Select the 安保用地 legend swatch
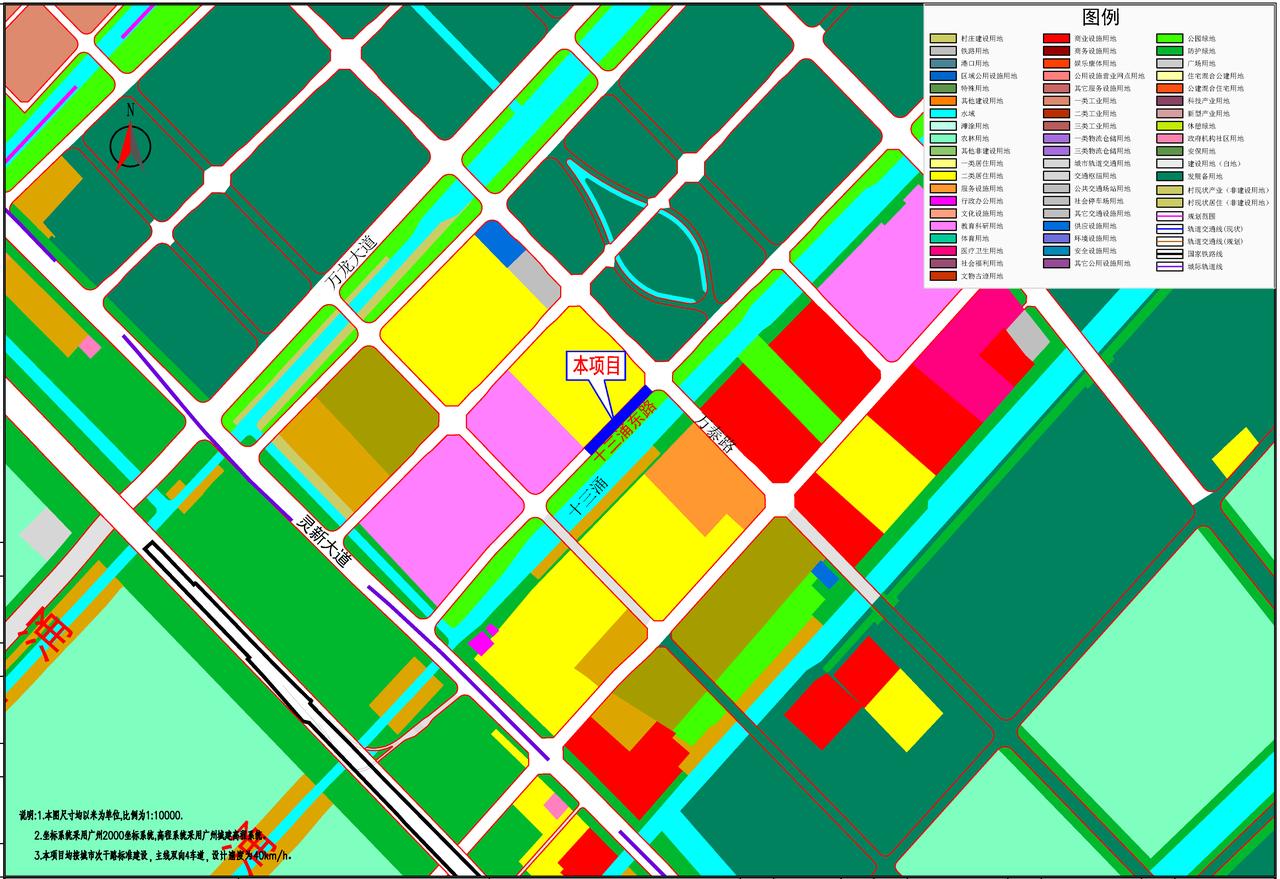The width and height of the screenshot is (1280, 879). coord(1170,151)
